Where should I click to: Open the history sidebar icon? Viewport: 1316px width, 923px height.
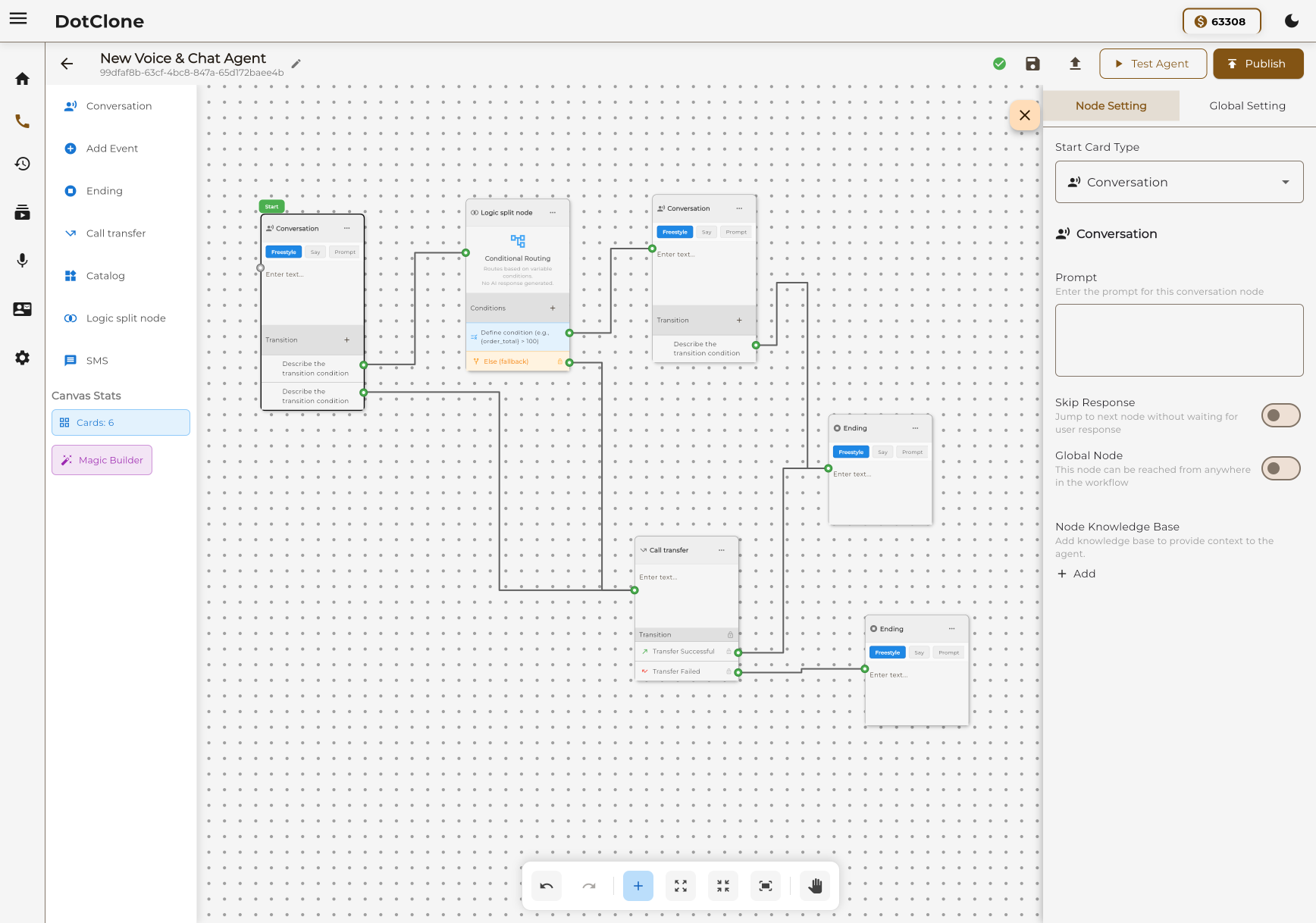coord(23,164)
